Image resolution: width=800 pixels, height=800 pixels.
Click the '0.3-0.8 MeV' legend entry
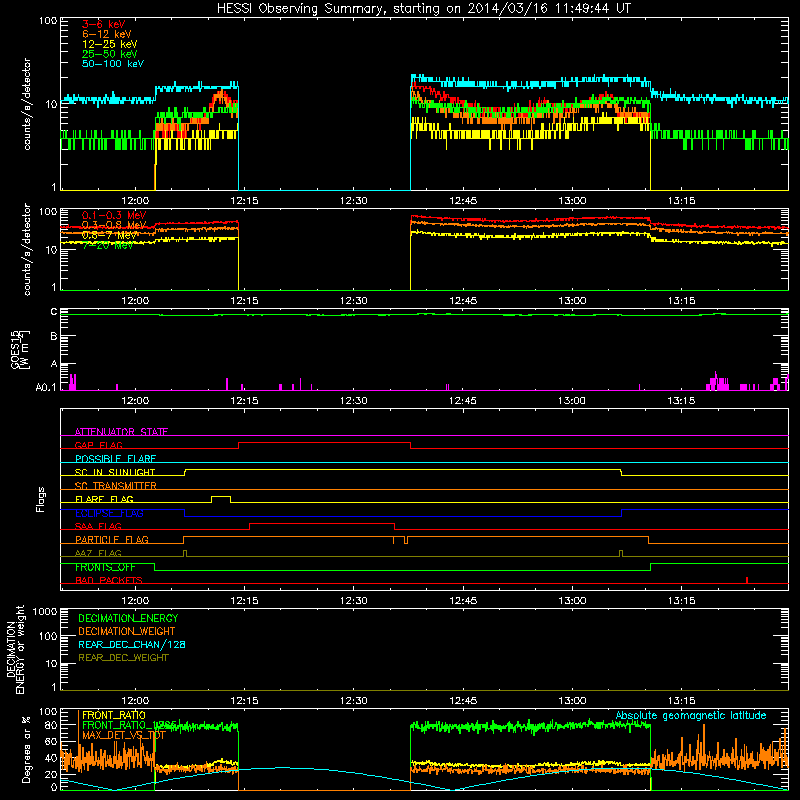114,225
